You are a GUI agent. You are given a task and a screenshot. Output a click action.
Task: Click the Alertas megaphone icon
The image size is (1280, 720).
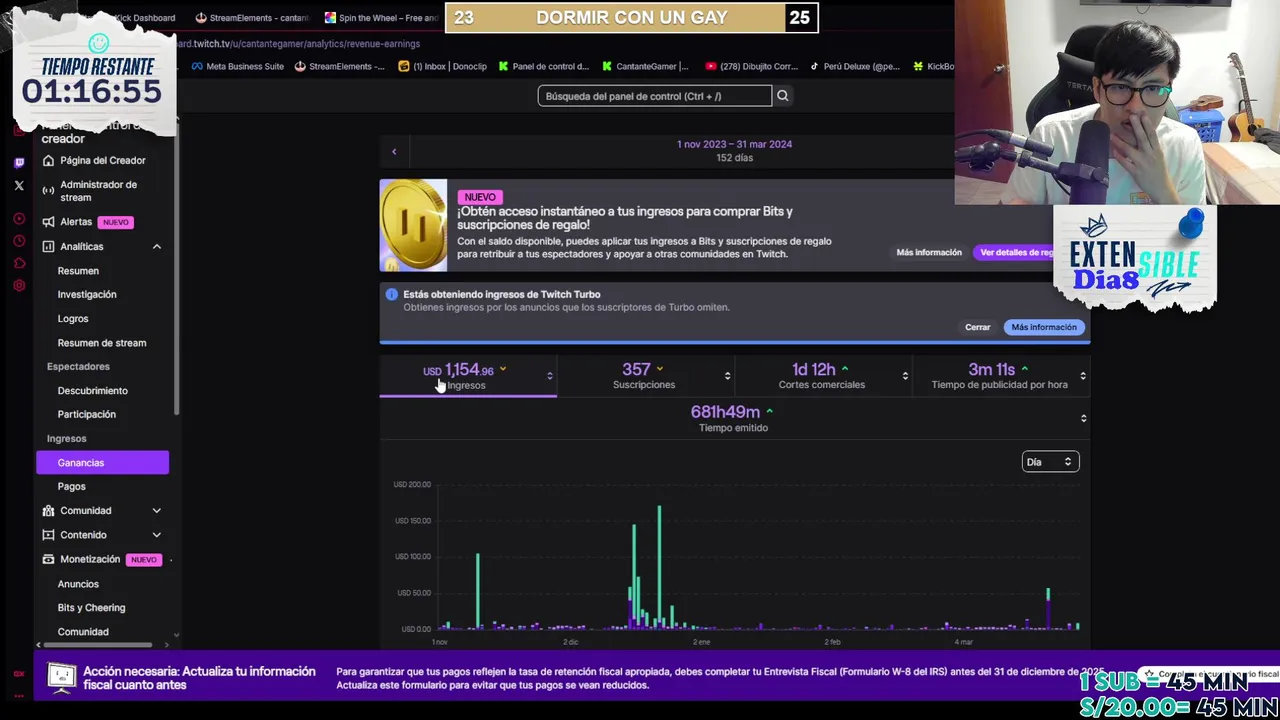tap(48, 222)
